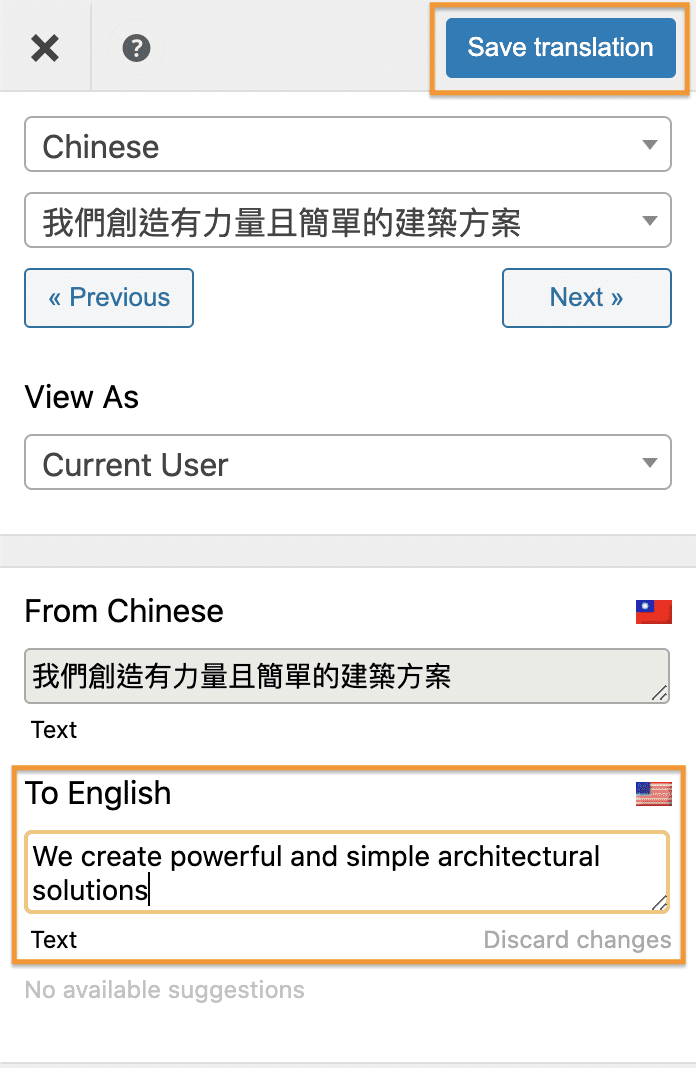Open the Current User view-as dropdown
The width and height of the screenshot is (696, 1068).
tap(347, 465)
